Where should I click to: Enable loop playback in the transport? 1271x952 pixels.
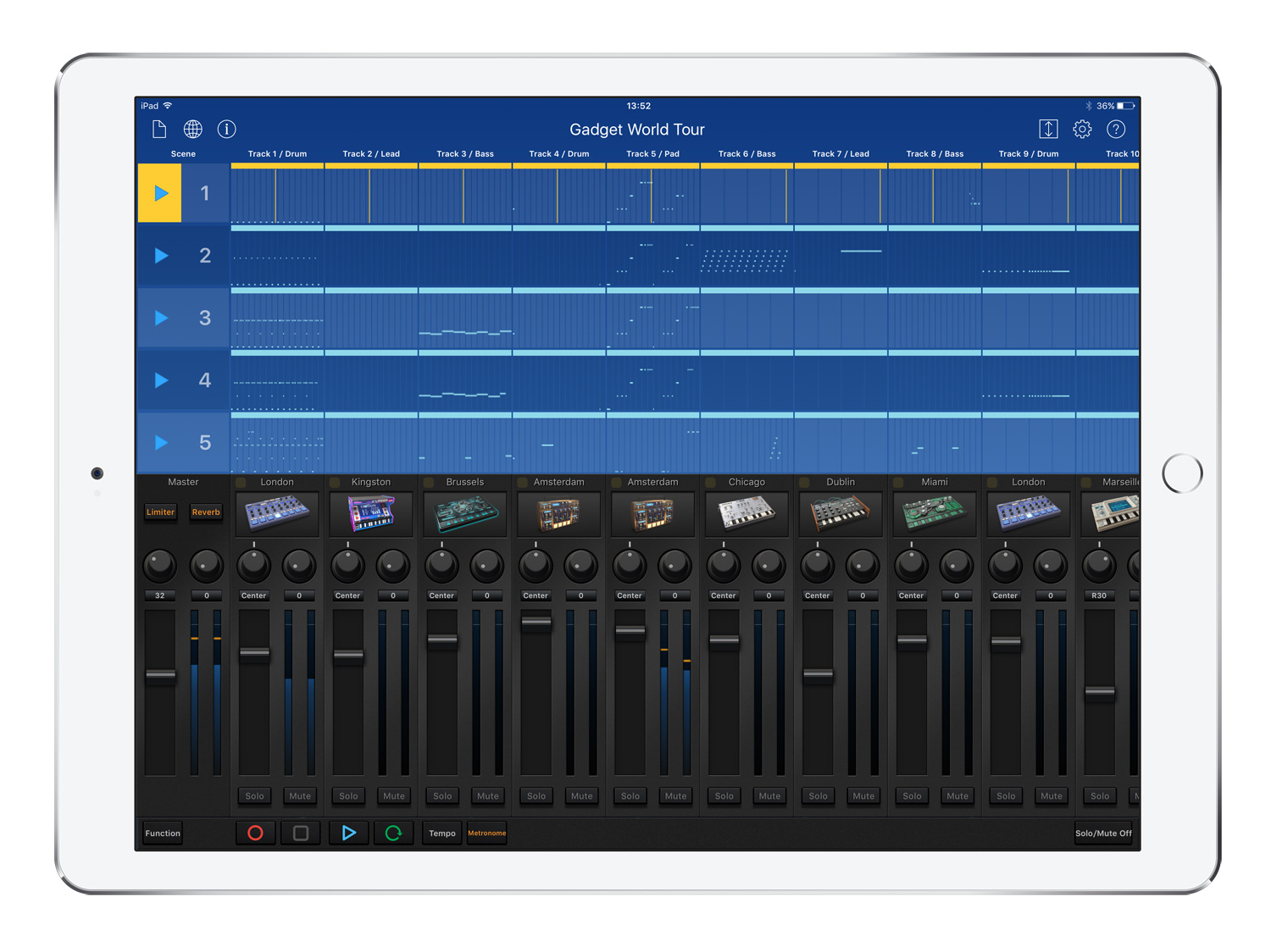393,833
